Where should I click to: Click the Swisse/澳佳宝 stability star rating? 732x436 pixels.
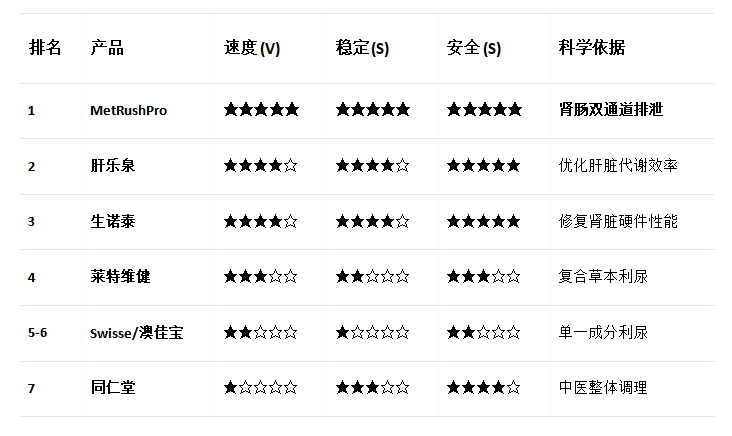pos(372,332)
